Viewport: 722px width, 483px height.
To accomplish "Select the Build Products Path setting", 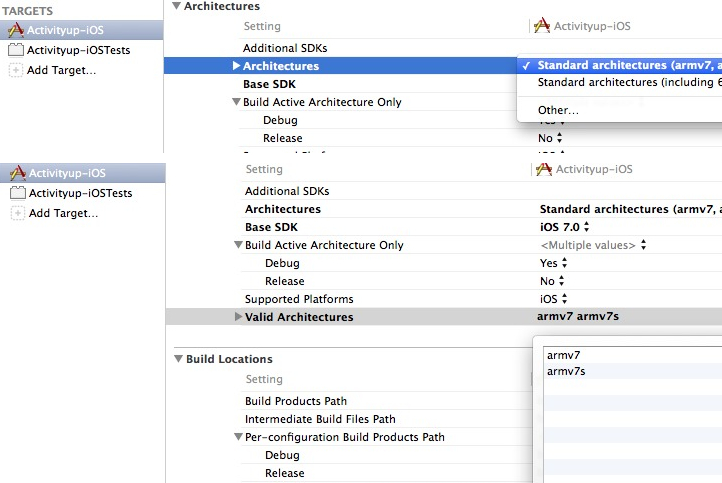I will (x=296, y=401).
